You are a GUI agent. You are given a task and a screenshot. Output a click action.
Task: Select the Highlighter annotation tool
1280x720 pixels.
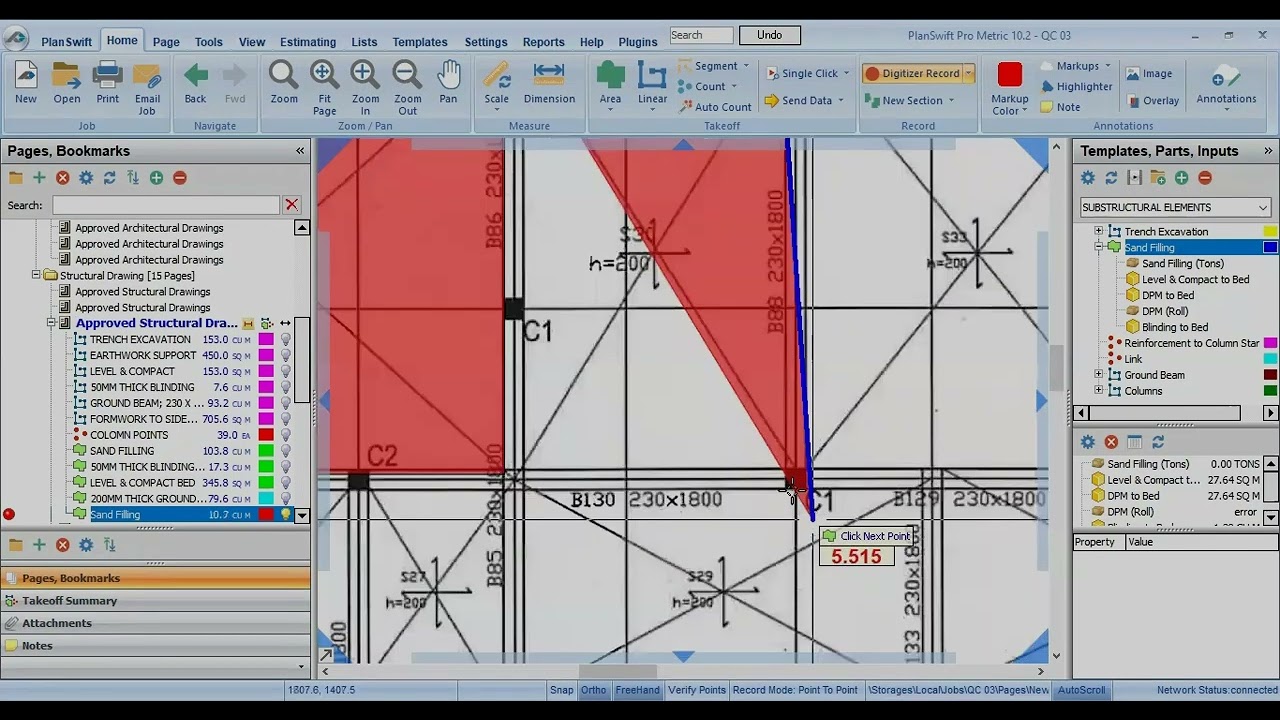click(x=1076, y=87)
